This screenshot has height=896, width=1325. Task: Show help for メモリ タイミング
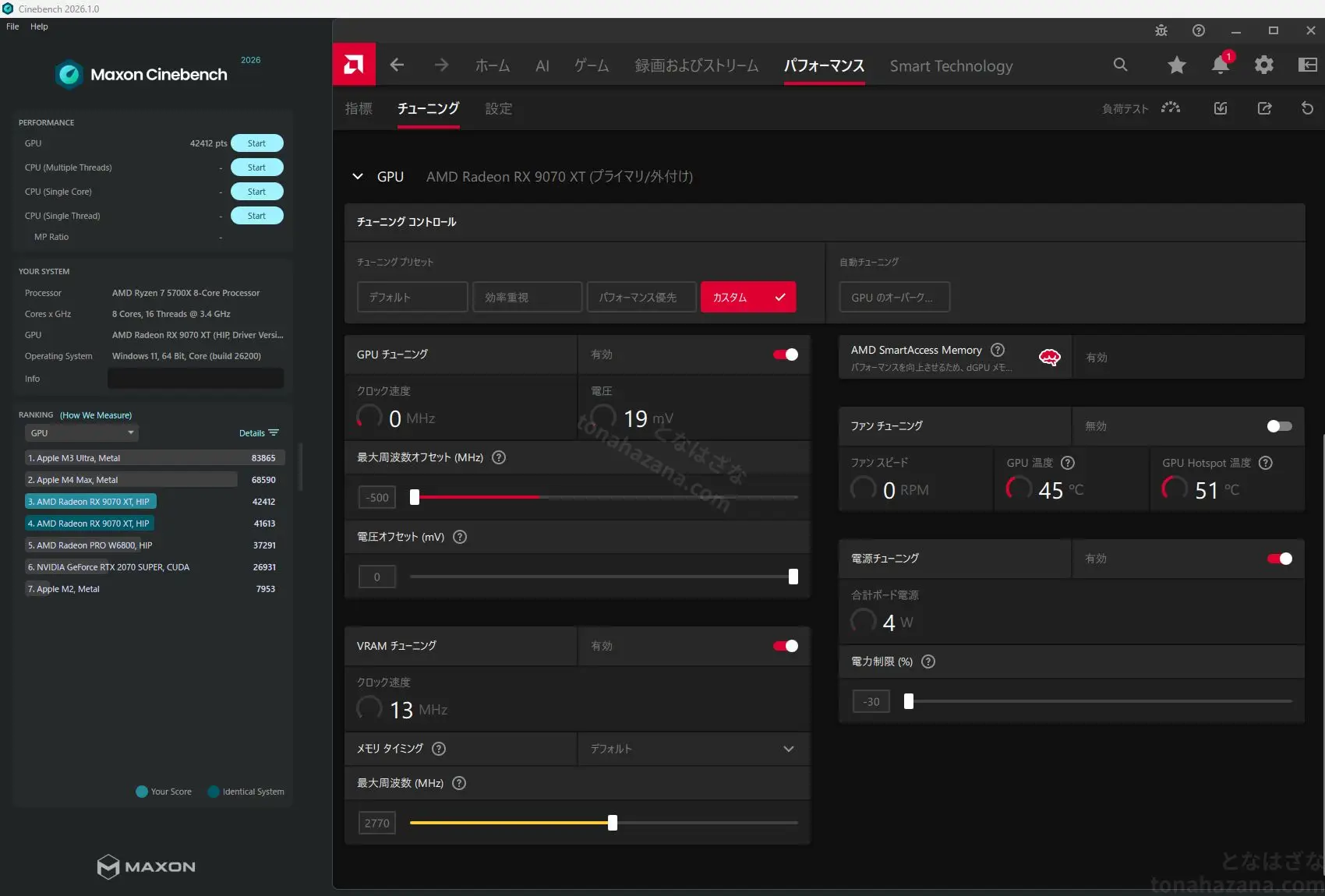(x=439, y=749)
